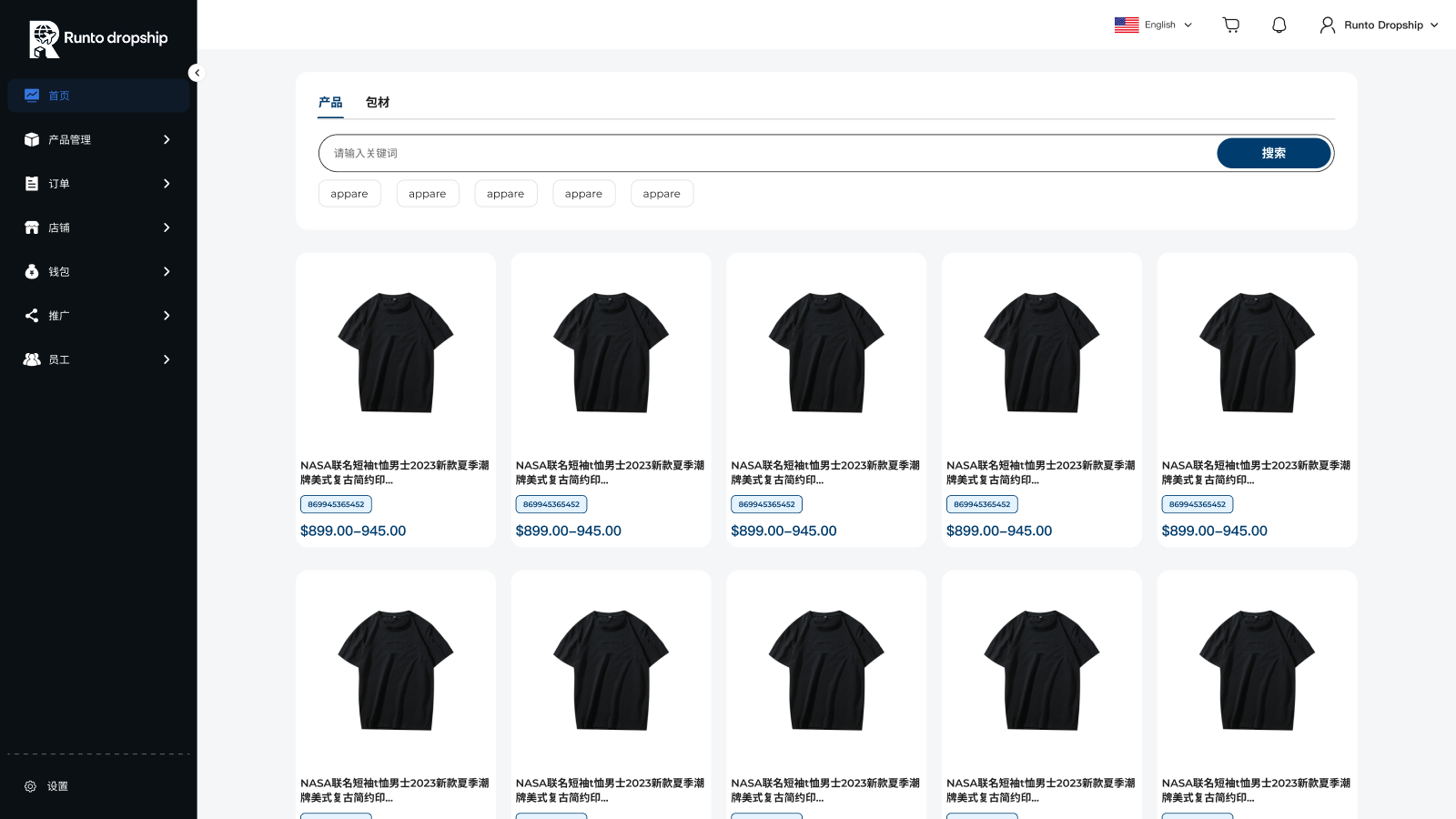
Task: Open the 首页 home icon in sidebar
Action: (x=32, y=95)
